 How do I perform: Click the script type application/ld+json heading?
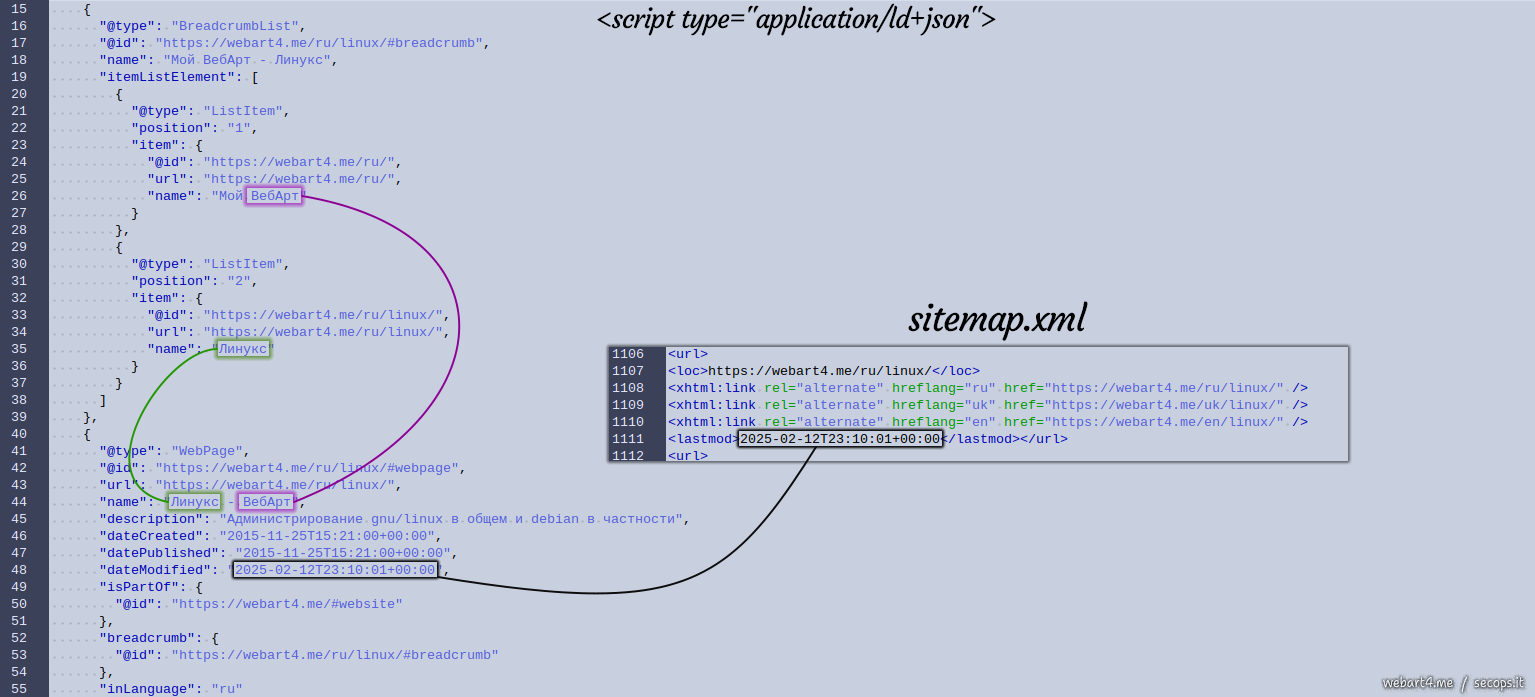click(795, 19)
